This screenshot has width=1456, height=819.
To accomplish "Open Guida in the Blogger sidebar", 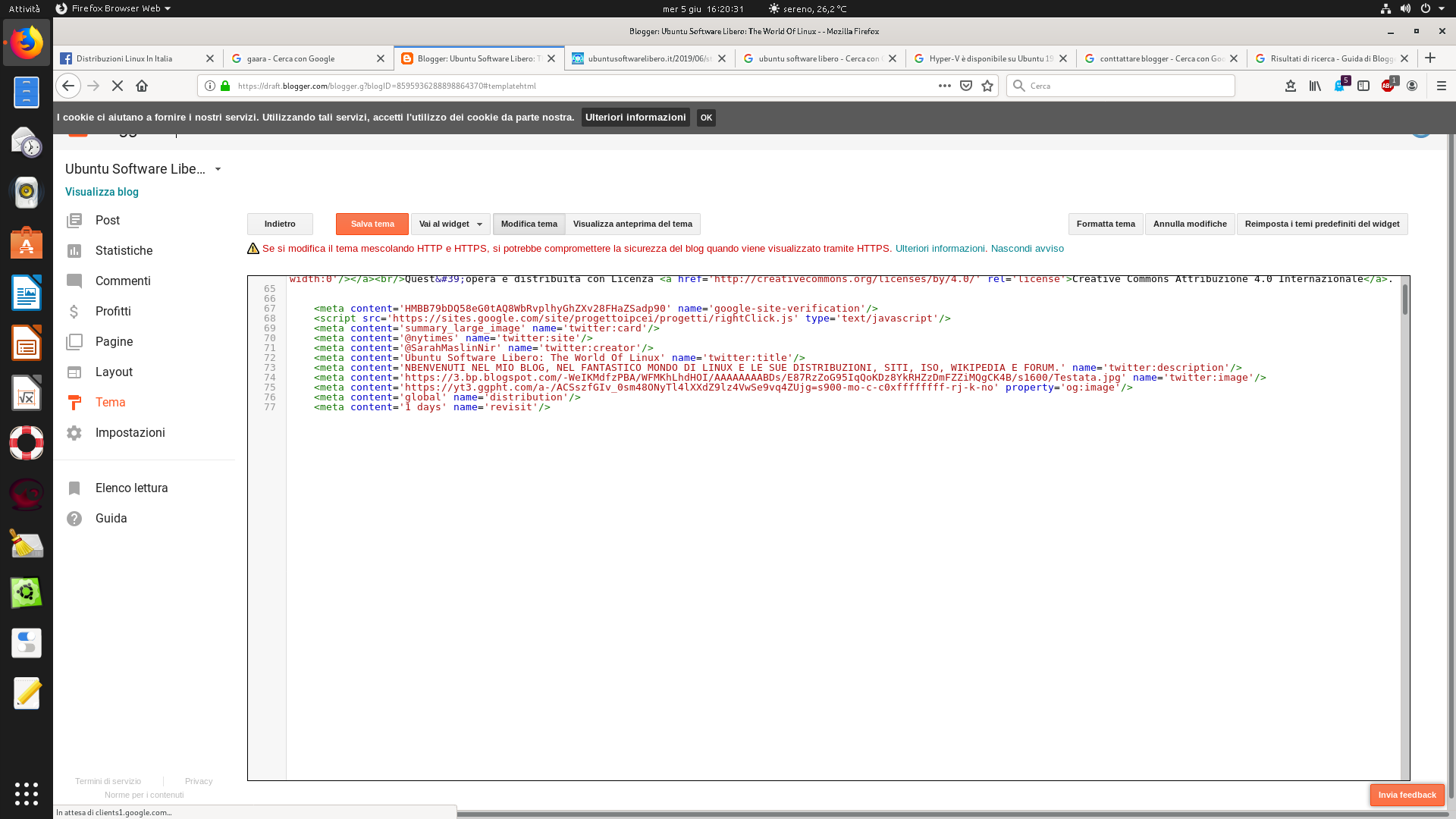I will coord(111,519).
